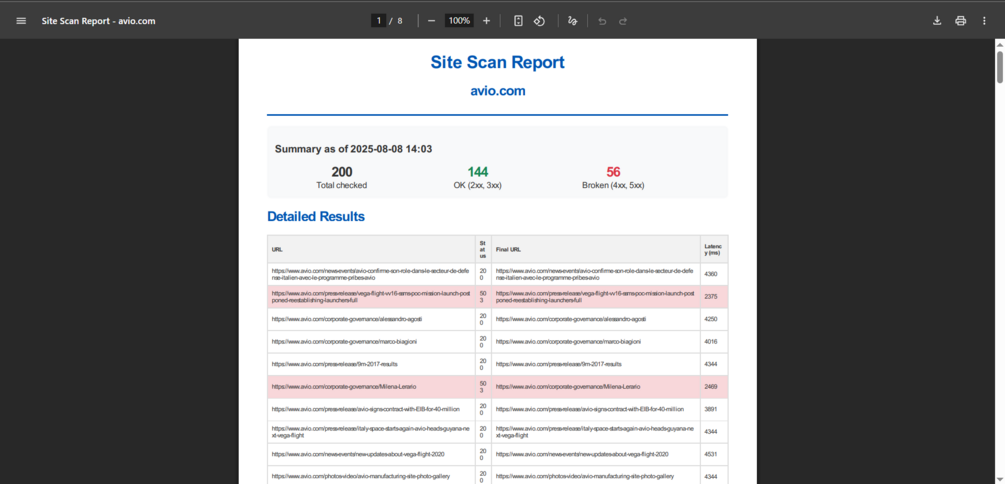1005x484 pixels.
Task: Rotate the document counterclockwise
Action: [539, 21]
